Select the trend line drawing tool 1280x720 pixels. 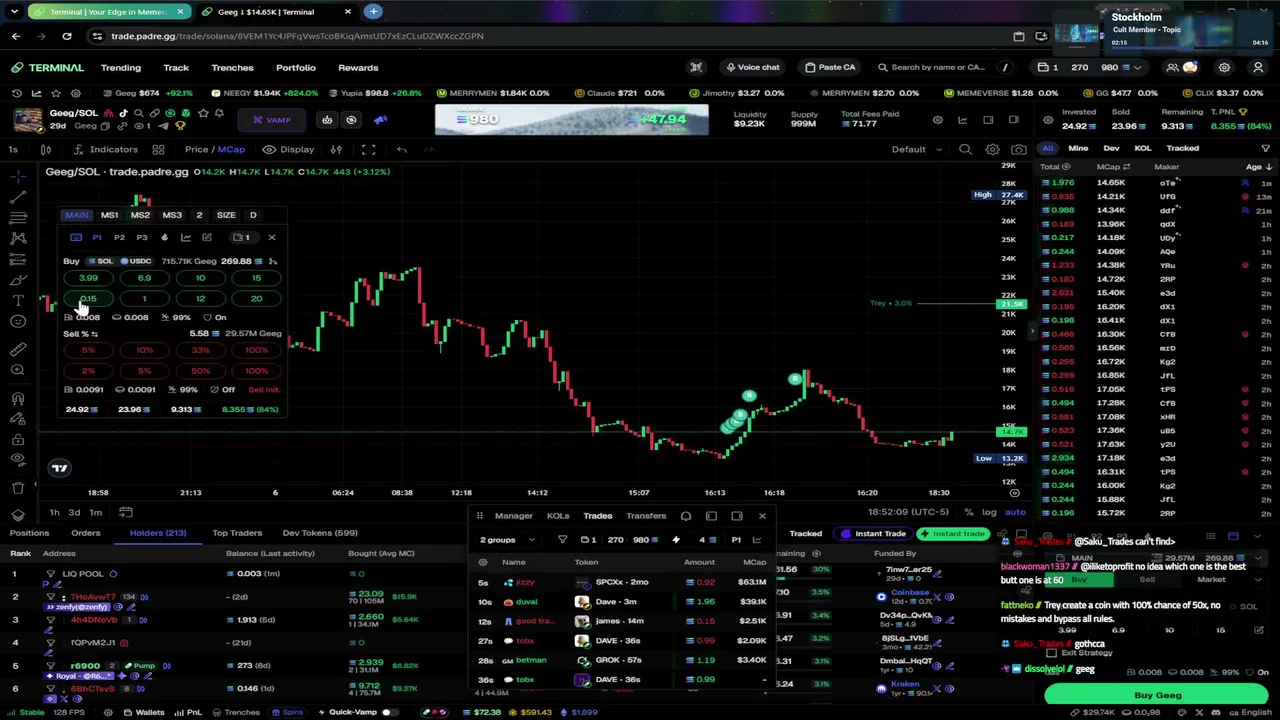pos(18,196)
